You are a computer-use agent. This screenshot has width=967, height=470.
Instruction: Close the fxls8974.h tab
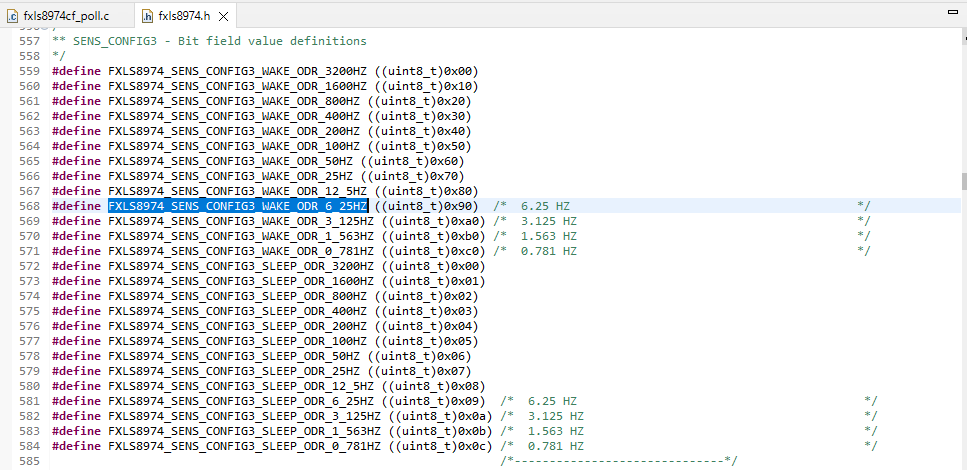pos(222,17)
